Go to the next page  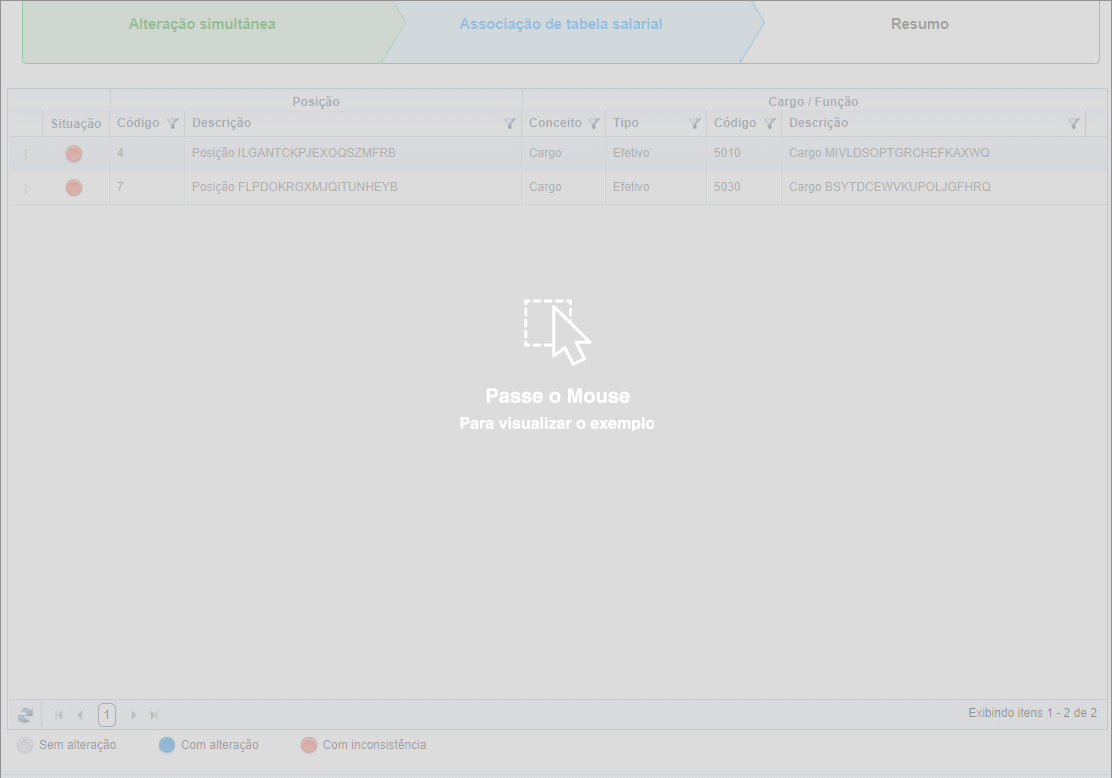pyautogui.click(x=133, y=715)
